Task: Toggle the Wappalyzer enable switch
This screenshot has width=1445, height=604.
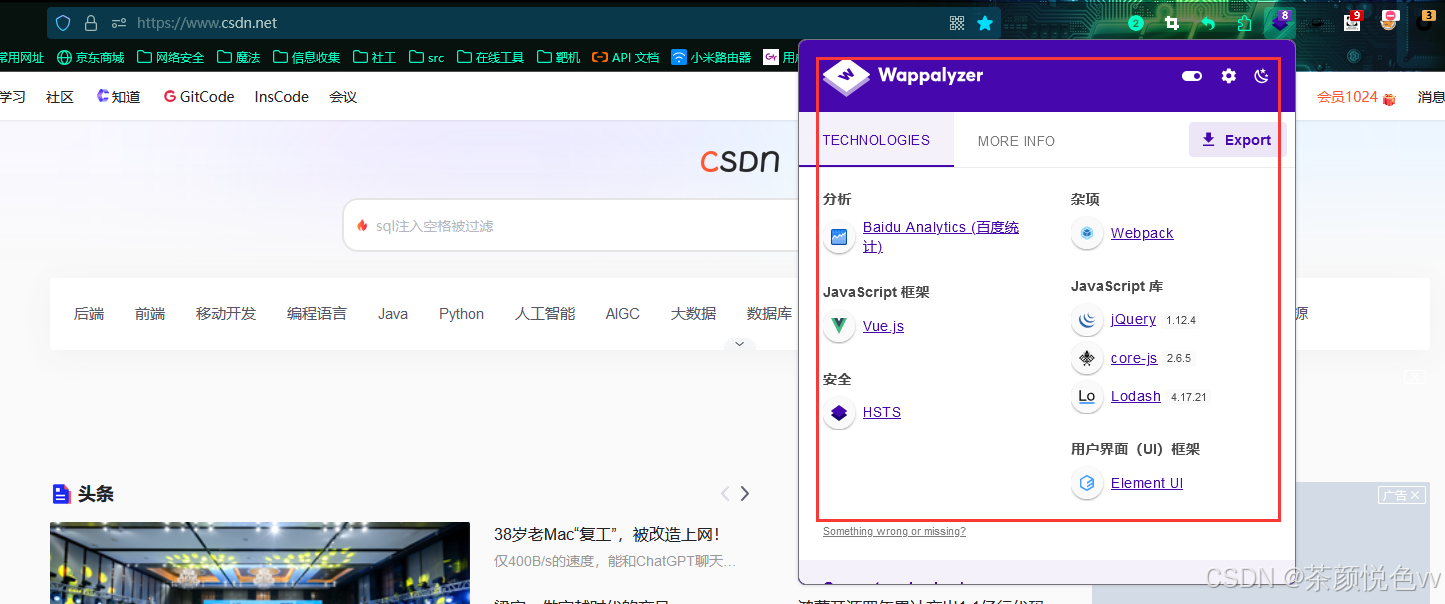Action: coord(1192,76)
